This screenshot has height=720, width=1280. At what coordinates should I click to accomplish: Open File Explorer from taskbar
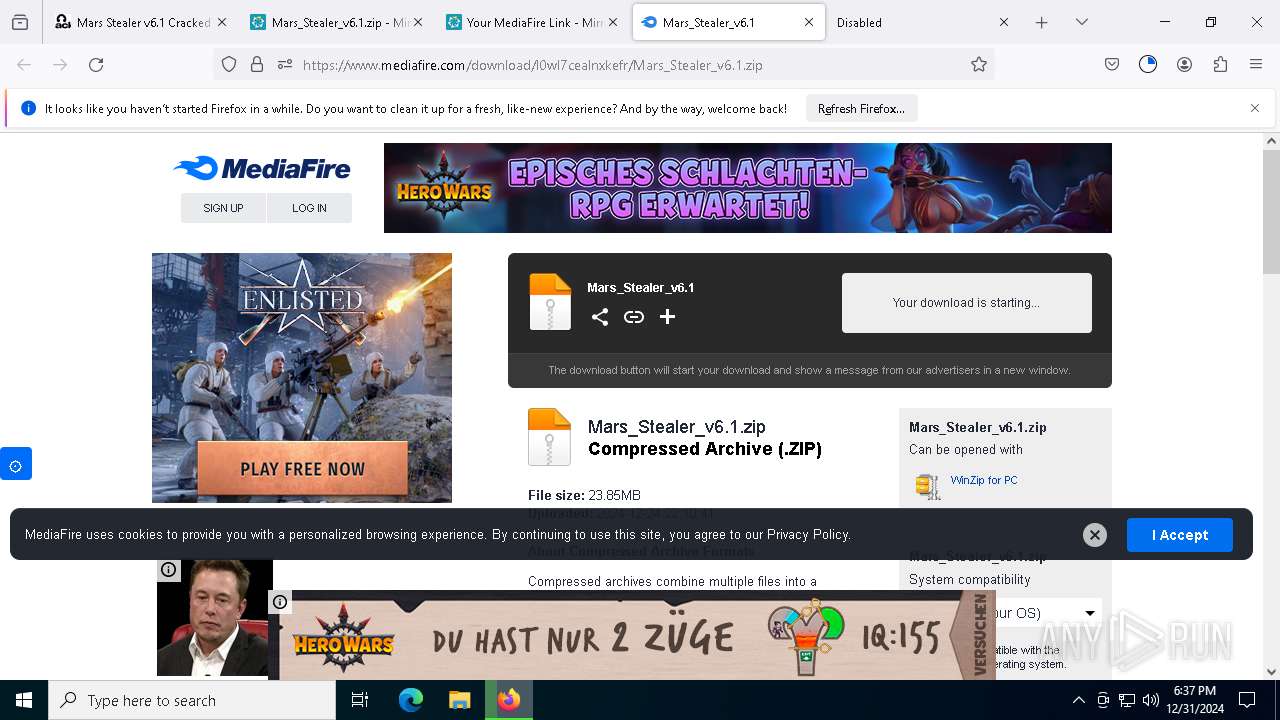click(459, 700)
